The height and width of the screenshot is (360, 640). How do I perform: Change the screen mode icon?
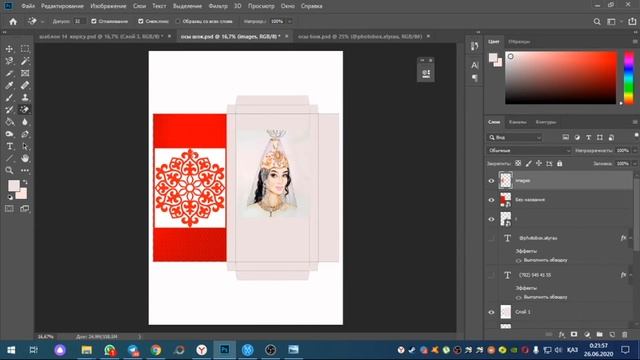coord(25,209)
